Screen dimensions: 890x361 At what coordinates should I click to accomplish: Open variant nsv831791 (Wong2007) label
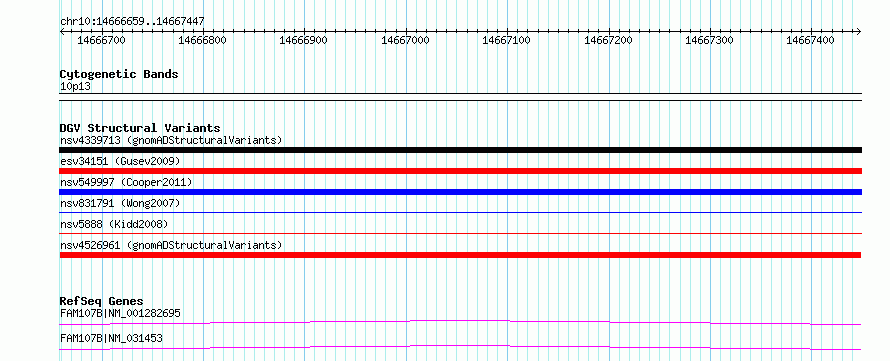(120, 203)
